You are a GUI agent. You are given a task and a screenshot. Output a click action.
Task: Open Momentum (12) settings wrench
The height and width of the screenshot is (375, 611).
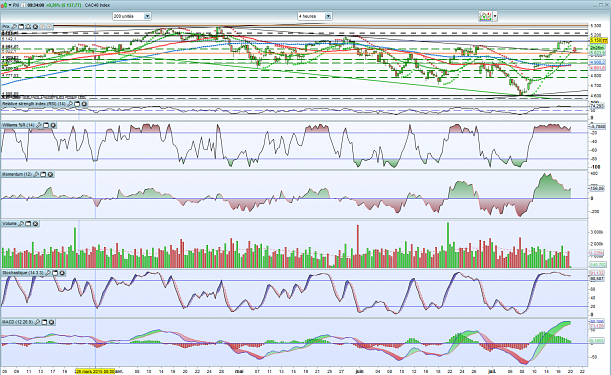coord(36,174)
